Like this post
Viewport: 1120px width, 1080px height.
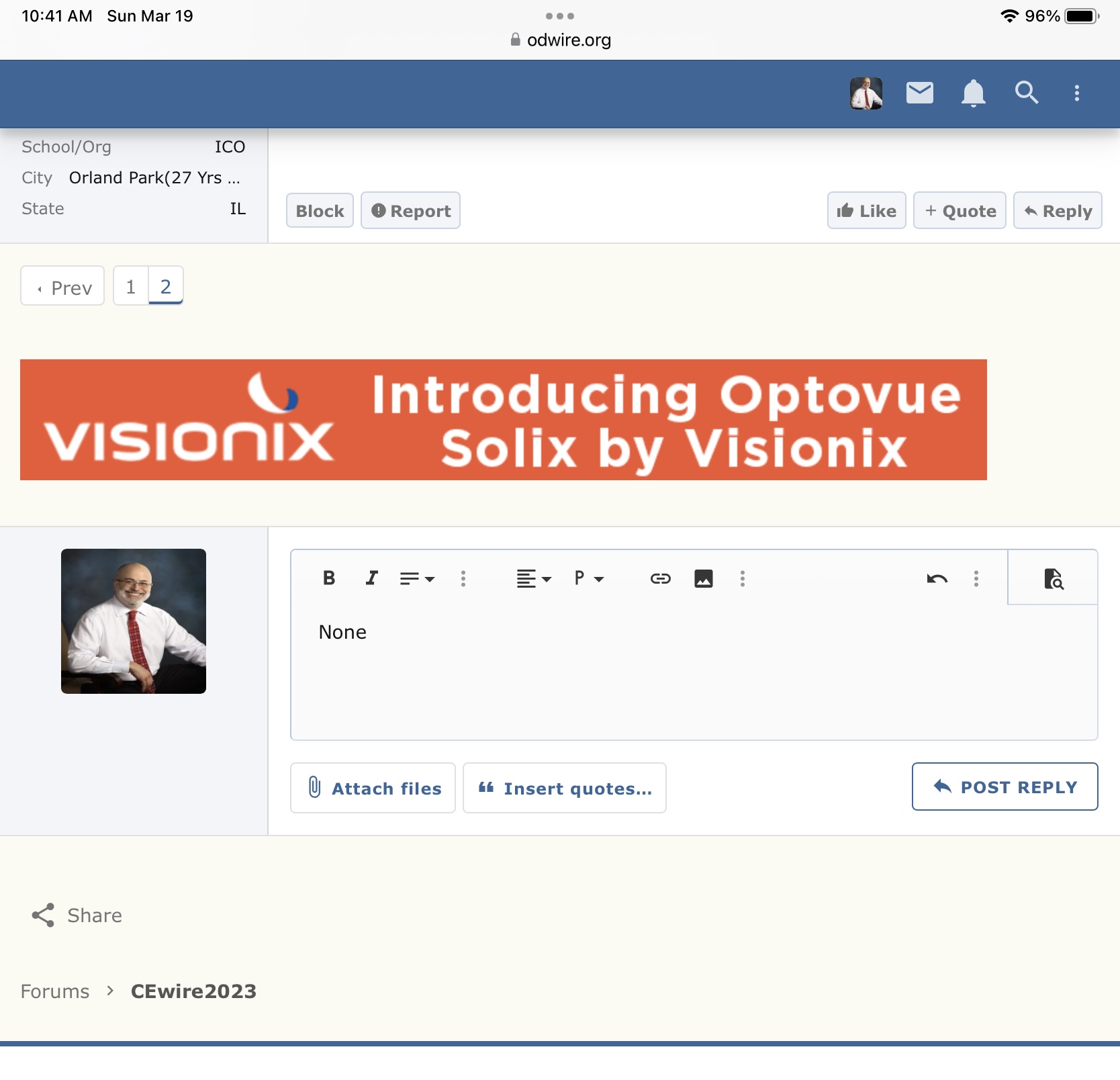coord(866,211)
